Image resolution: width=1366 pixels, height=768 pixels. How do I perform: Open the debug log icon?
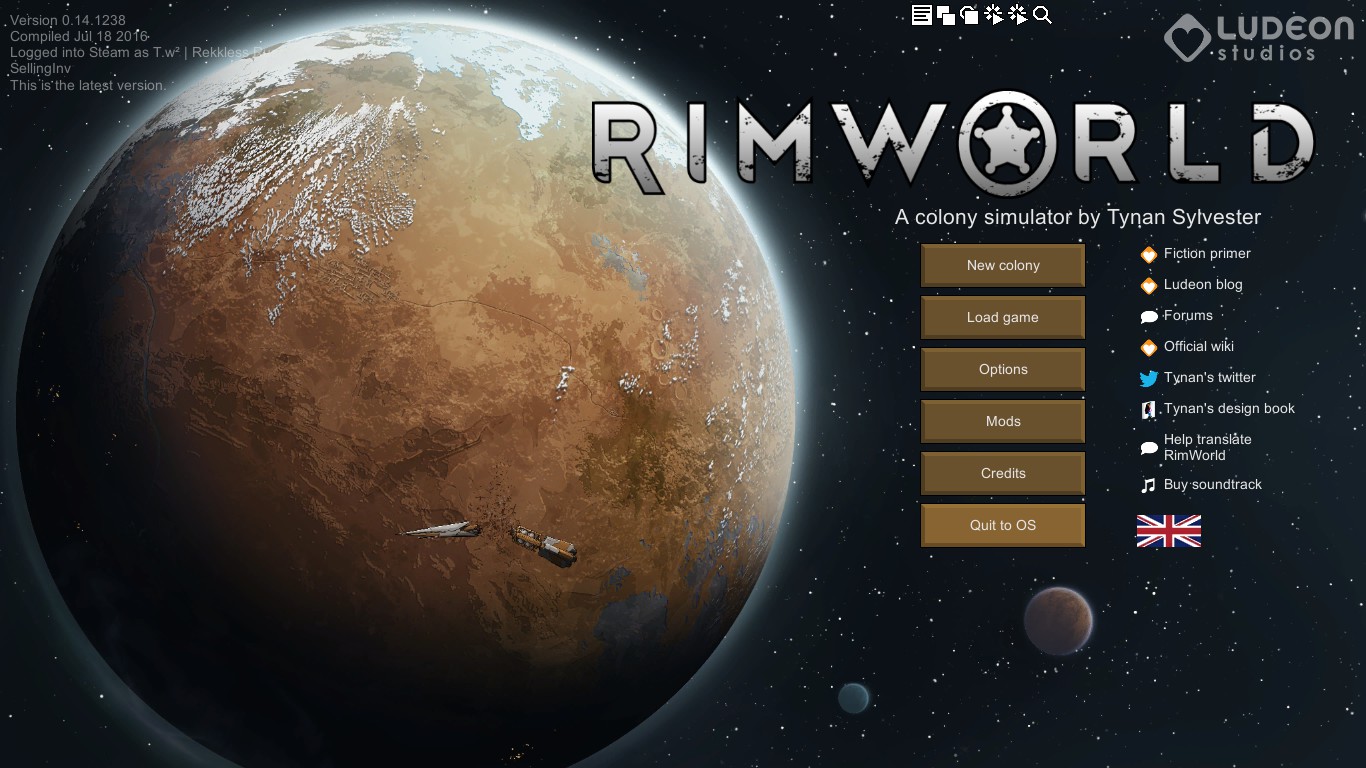[921, 15]
